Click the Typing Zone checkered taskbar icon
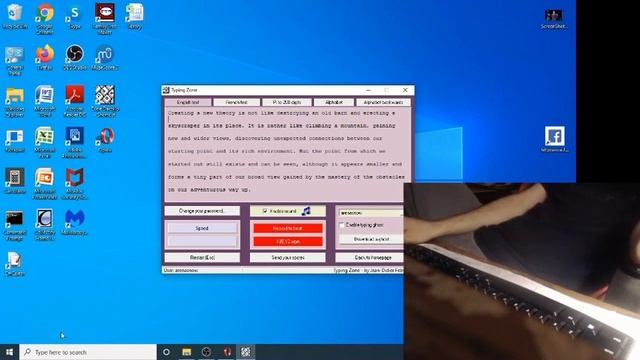 (x=245, y=352)
